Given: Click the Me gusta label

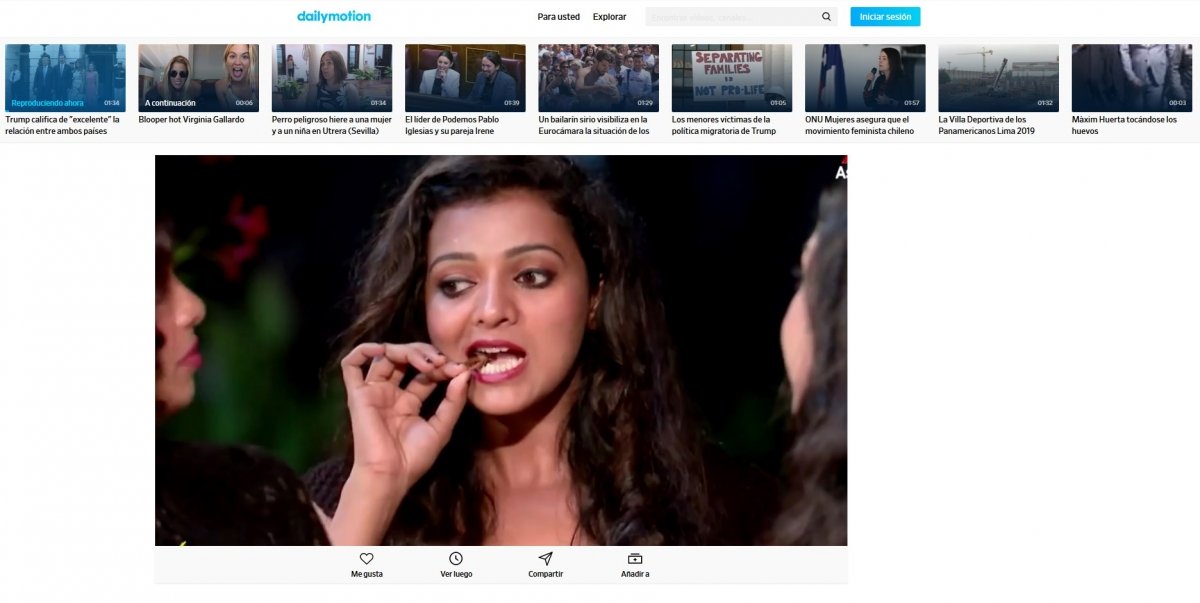Looking at the screenshot, I should (366, 574).
